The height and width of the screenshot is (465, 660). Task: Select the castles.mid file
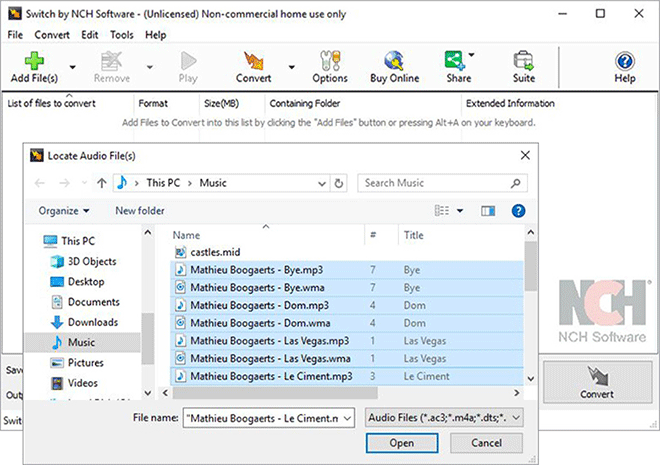[x=346, y=252]
